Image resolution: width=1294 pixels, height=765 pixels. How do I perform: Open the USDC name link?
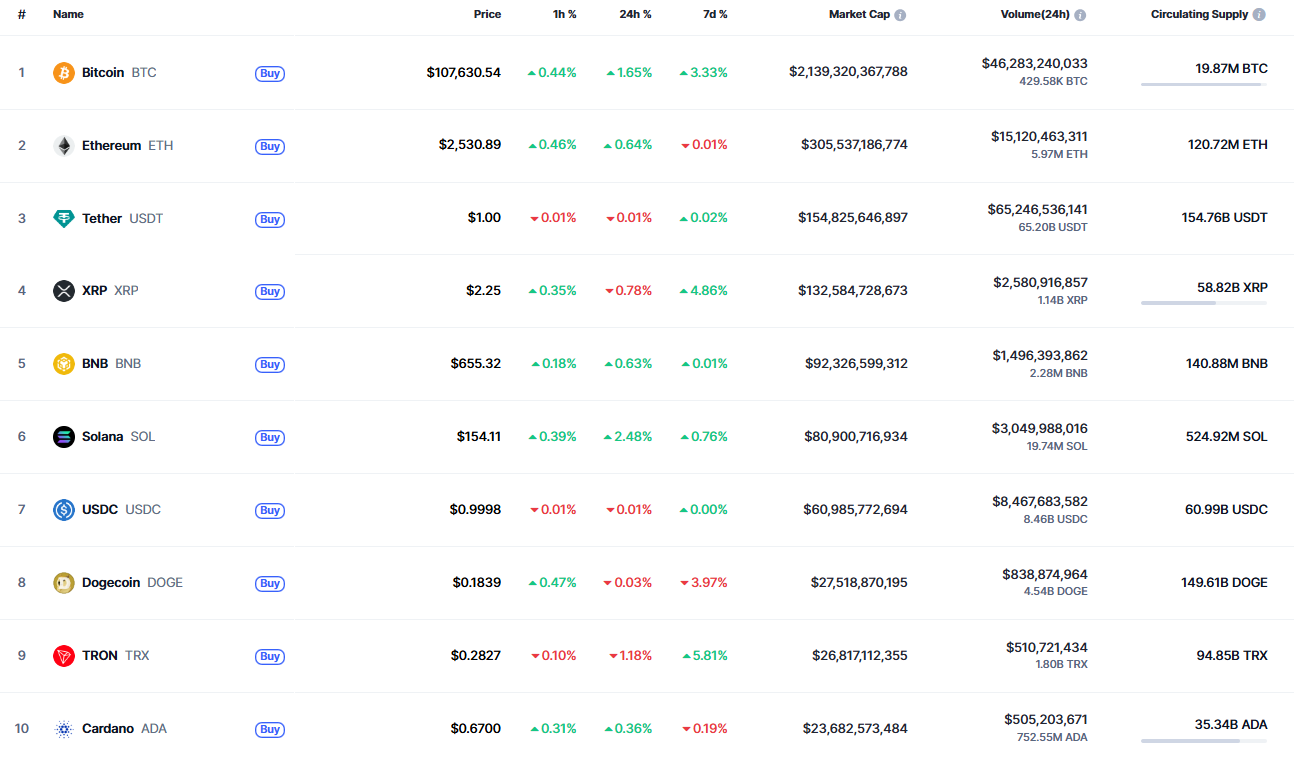coord(100,510)
